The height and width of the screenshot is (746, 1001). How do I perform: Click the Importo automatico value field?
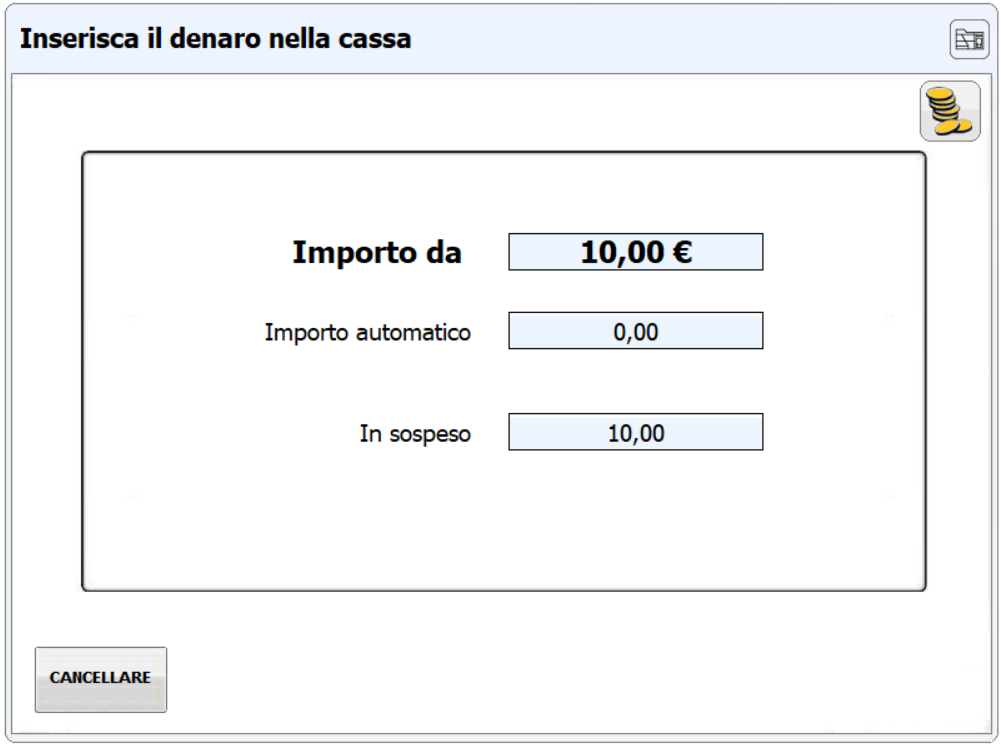(x=636, y=331)
